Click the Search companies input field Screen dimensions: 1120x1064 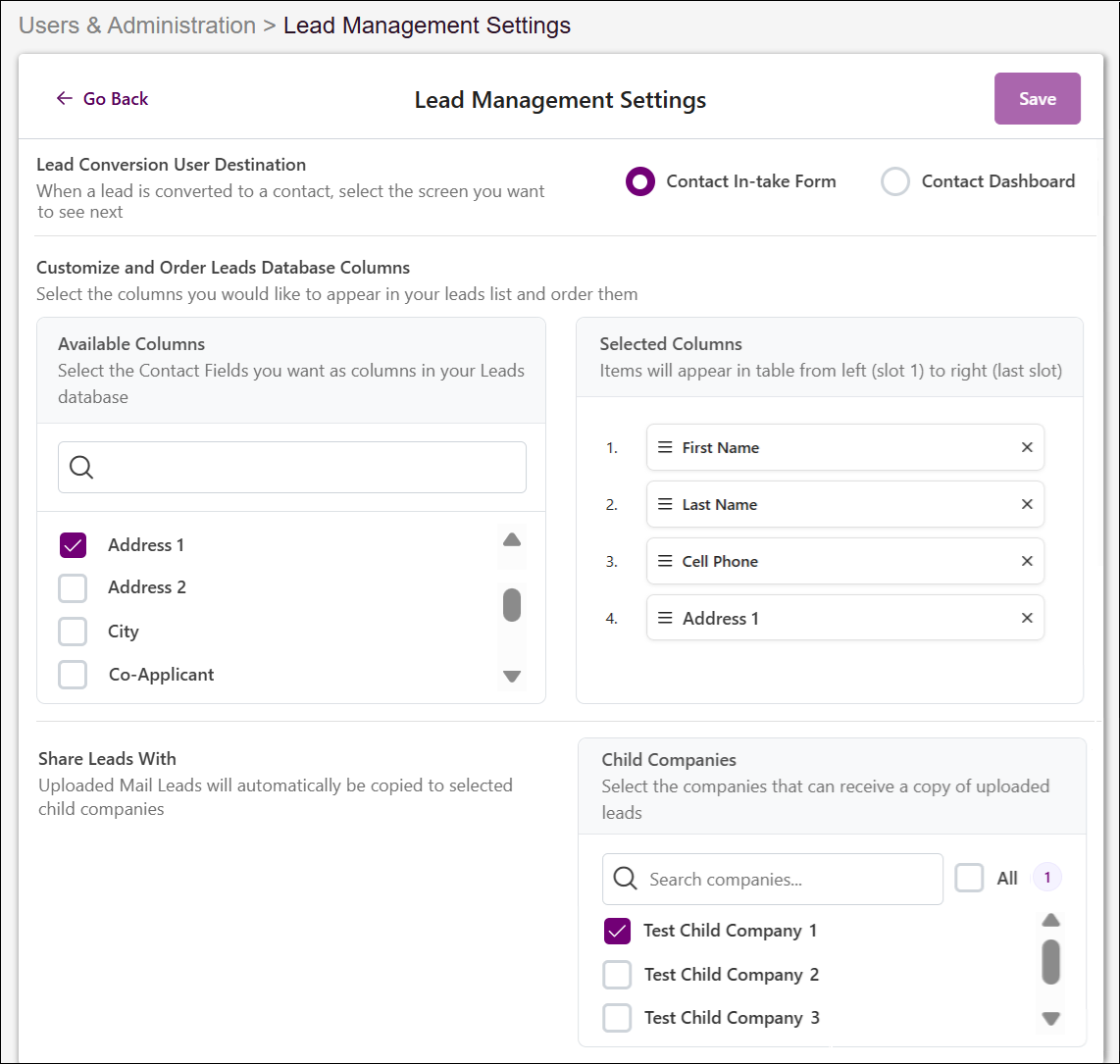pyautogui.click(x=773, y=879)
